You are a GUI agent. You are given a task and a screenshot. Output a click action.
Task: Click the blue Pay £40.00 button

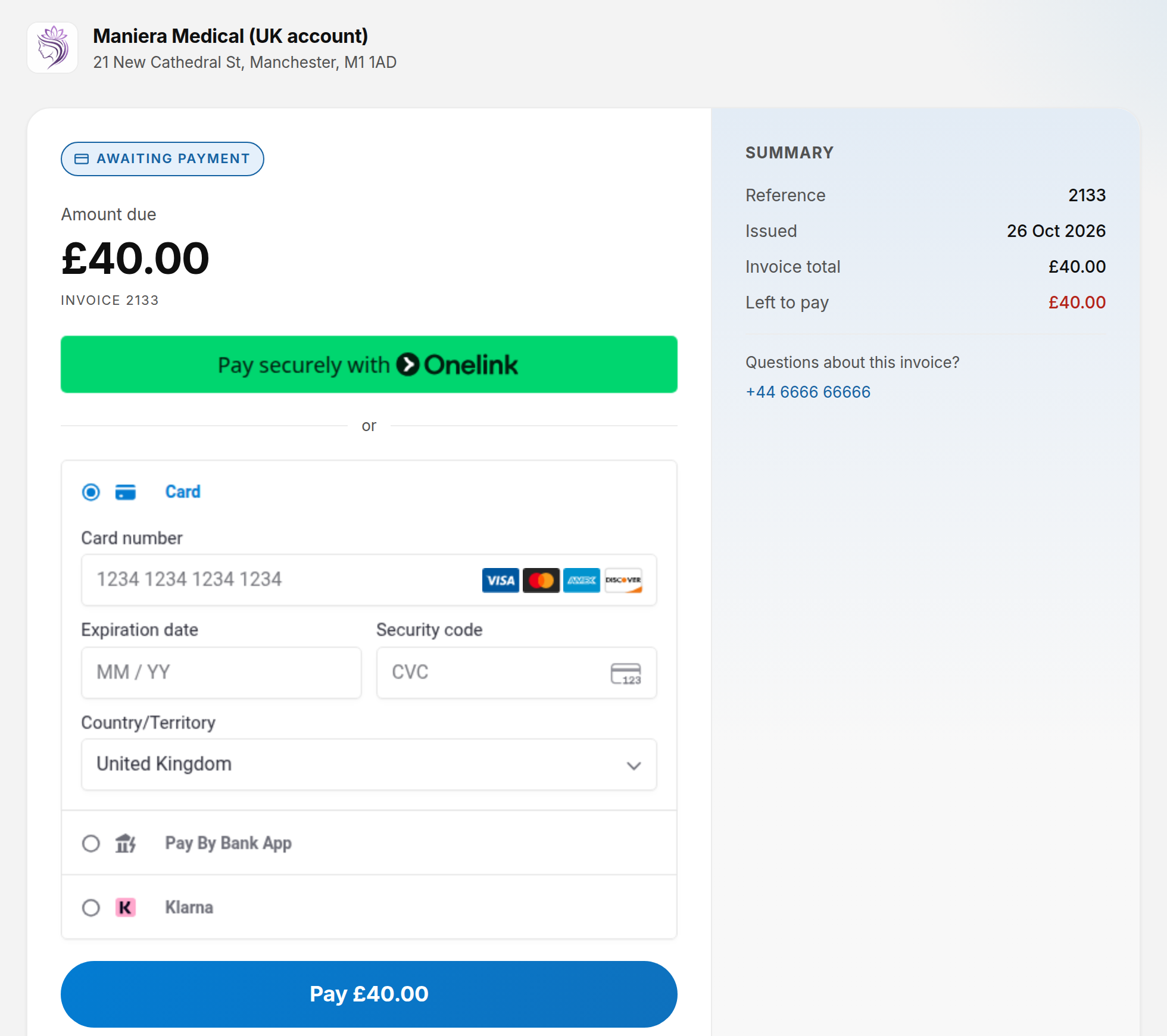[x=369, y=994]
